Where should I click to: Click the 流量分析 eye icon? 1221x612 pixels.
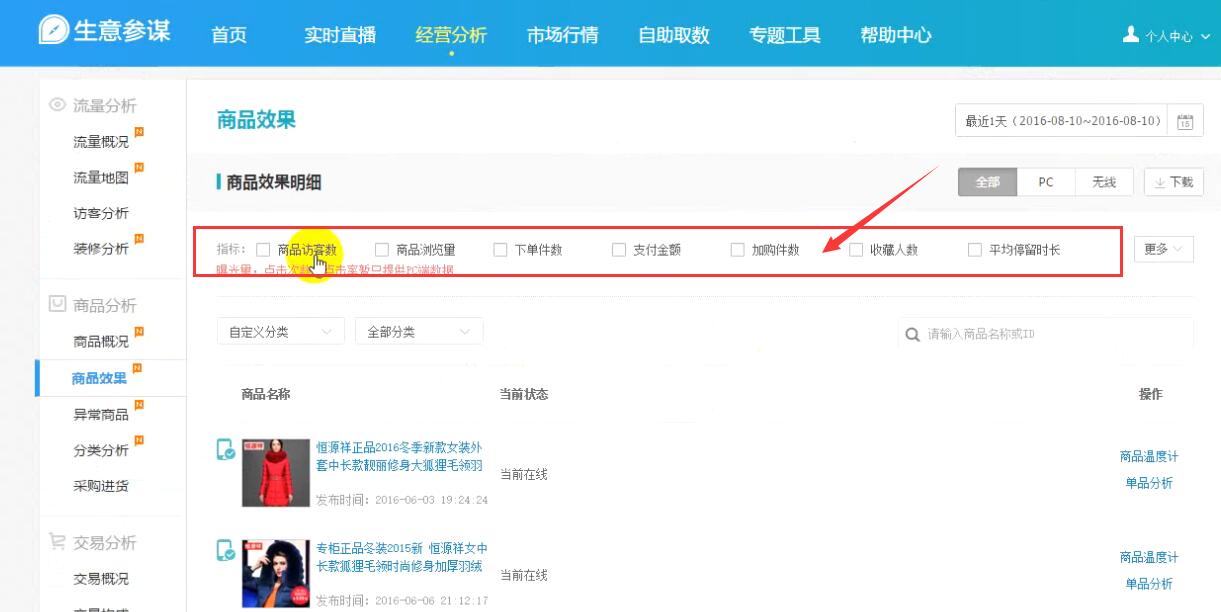click(x=58, y=105)
